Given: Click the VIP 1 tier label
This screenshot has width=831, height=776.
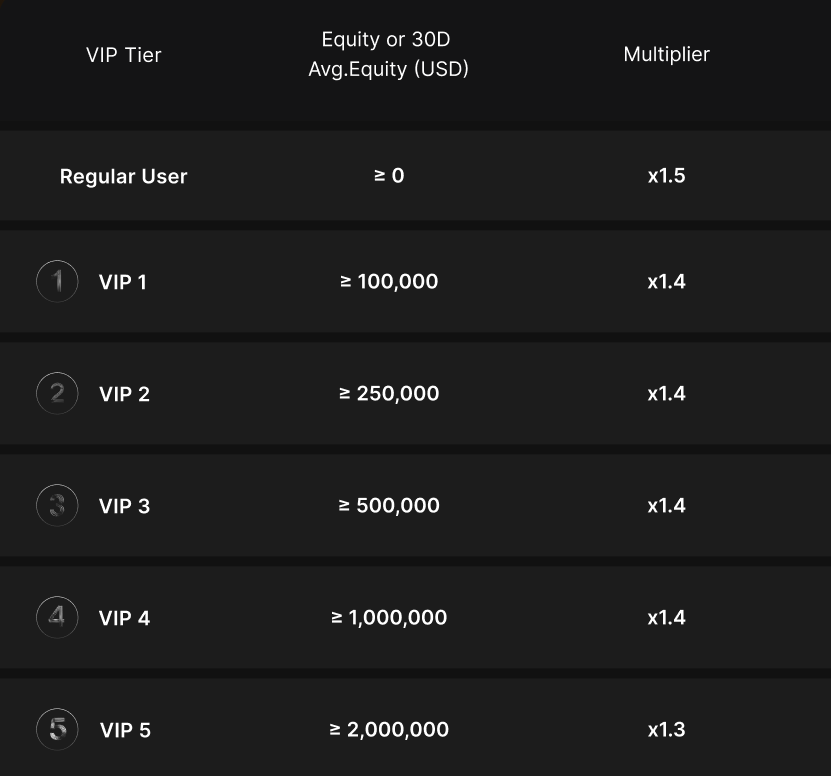Looking at the screenshot, I should tap(122, 282).
